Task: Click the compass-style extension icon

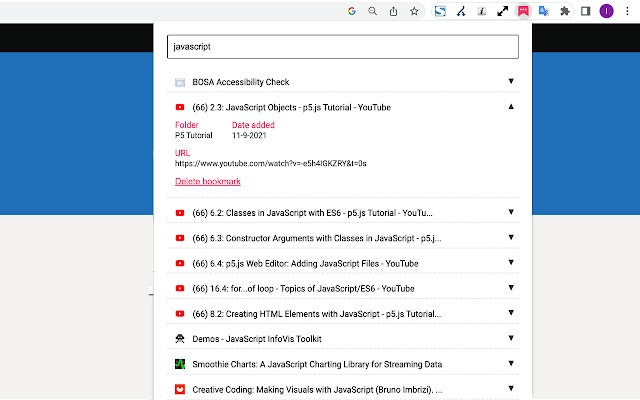Action: point(461,11)
